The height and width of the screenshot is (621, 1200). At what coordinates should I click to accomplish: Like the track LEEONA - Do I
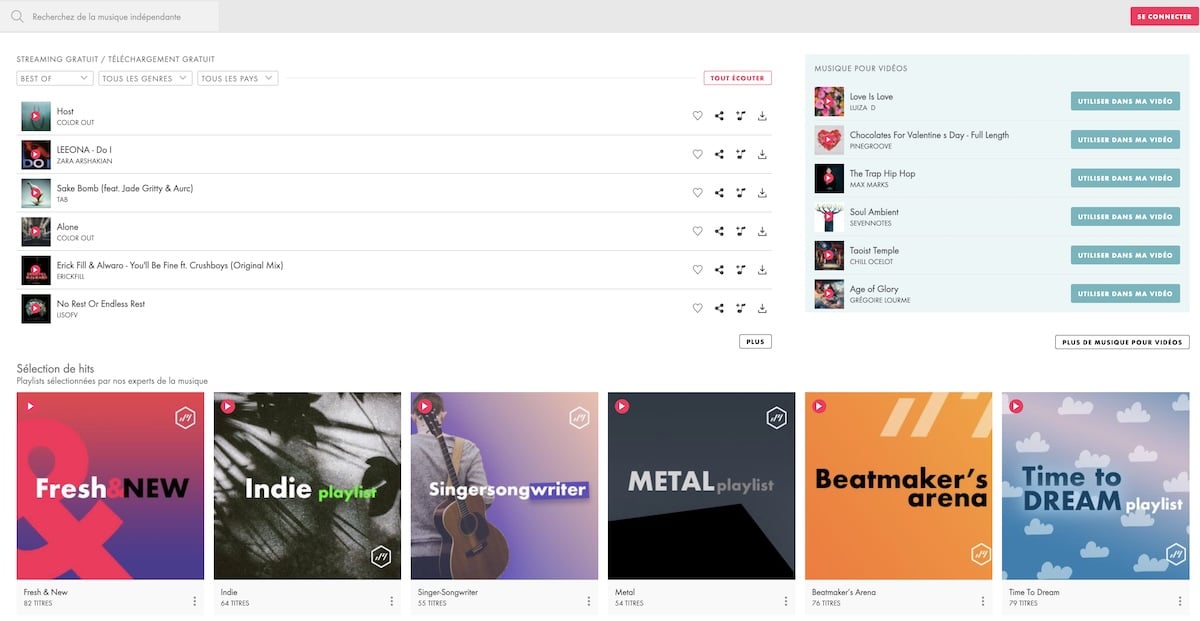click(698, 154)
